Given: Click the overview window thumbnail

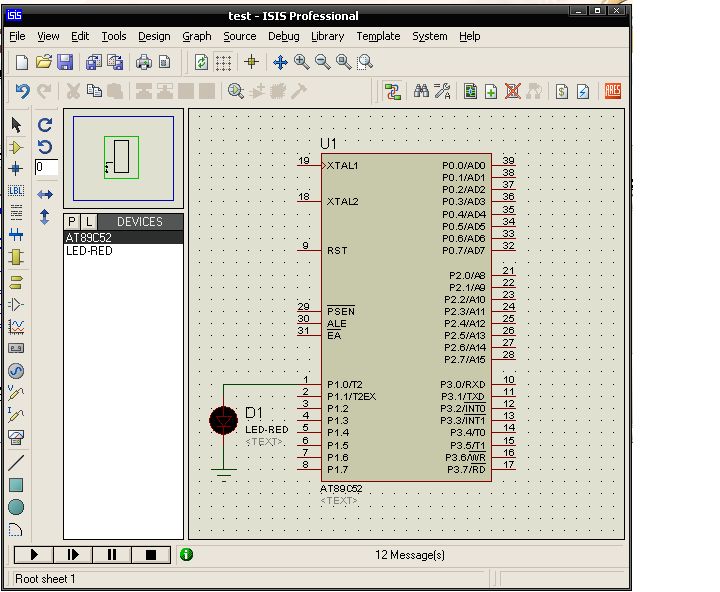Looking at the screenshot, I should tap(123, 158).
